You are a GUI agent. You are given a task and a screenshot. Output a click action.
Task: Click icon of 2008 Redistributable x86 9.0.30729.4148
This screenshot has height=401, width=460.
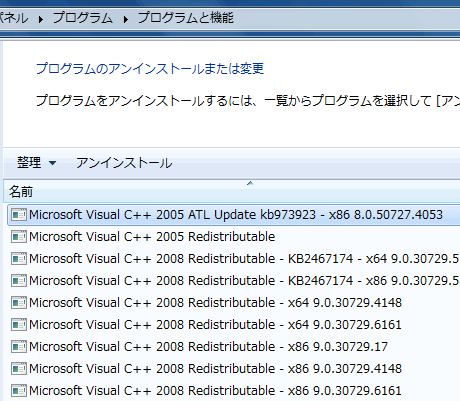point(19,369)
